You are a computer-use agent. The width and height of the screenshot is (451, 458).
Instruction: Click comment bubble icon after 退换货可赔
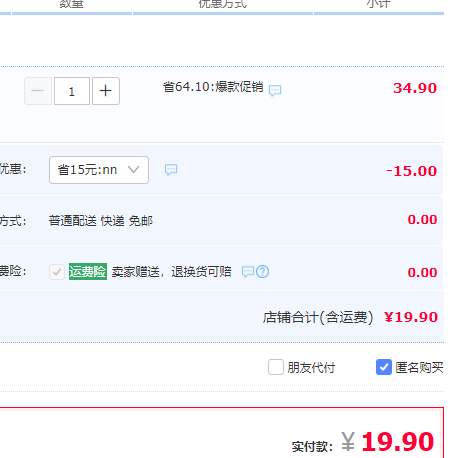(248, 272)
